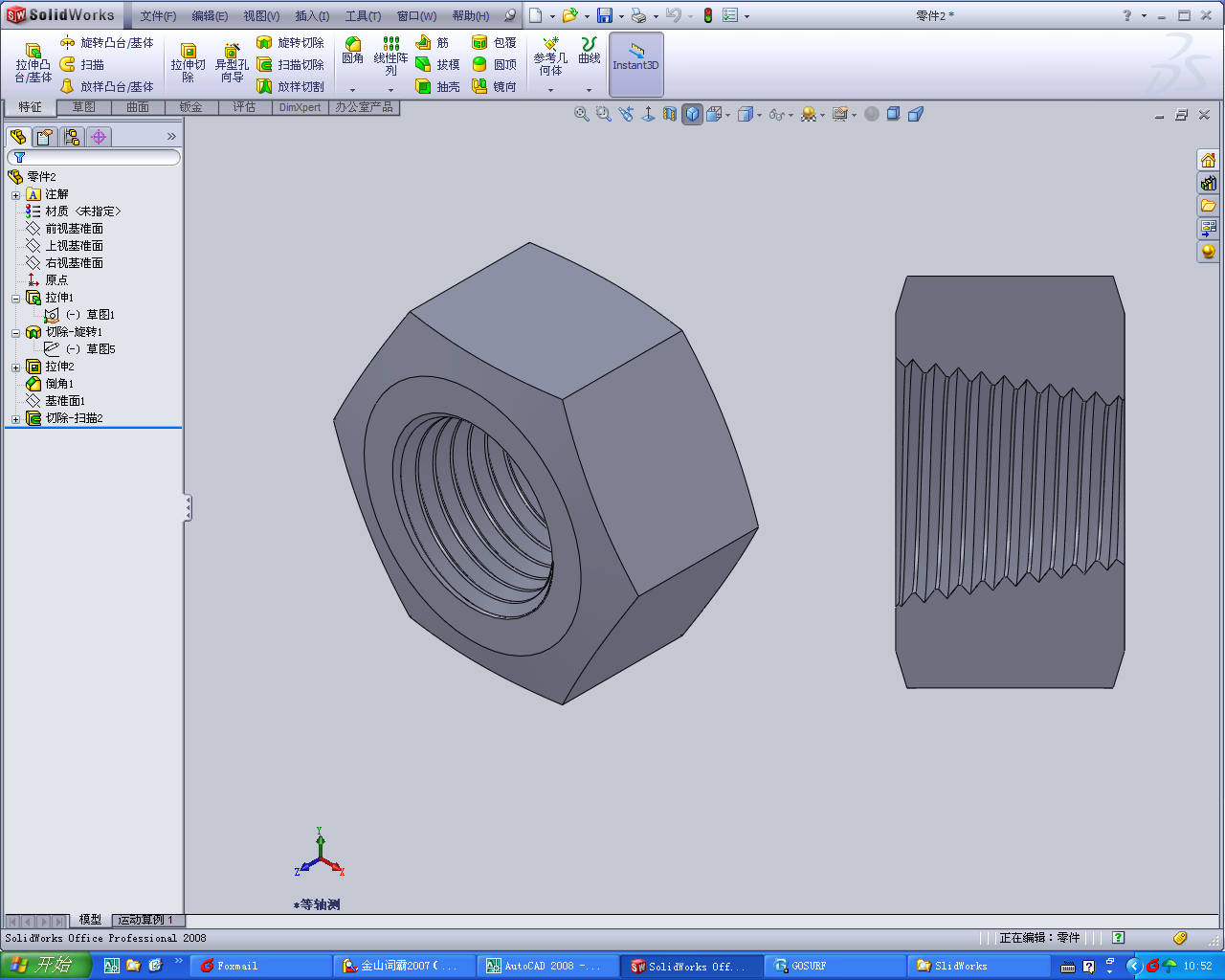Select 前视基准面 in the feature tree

[x=65, y=229]
